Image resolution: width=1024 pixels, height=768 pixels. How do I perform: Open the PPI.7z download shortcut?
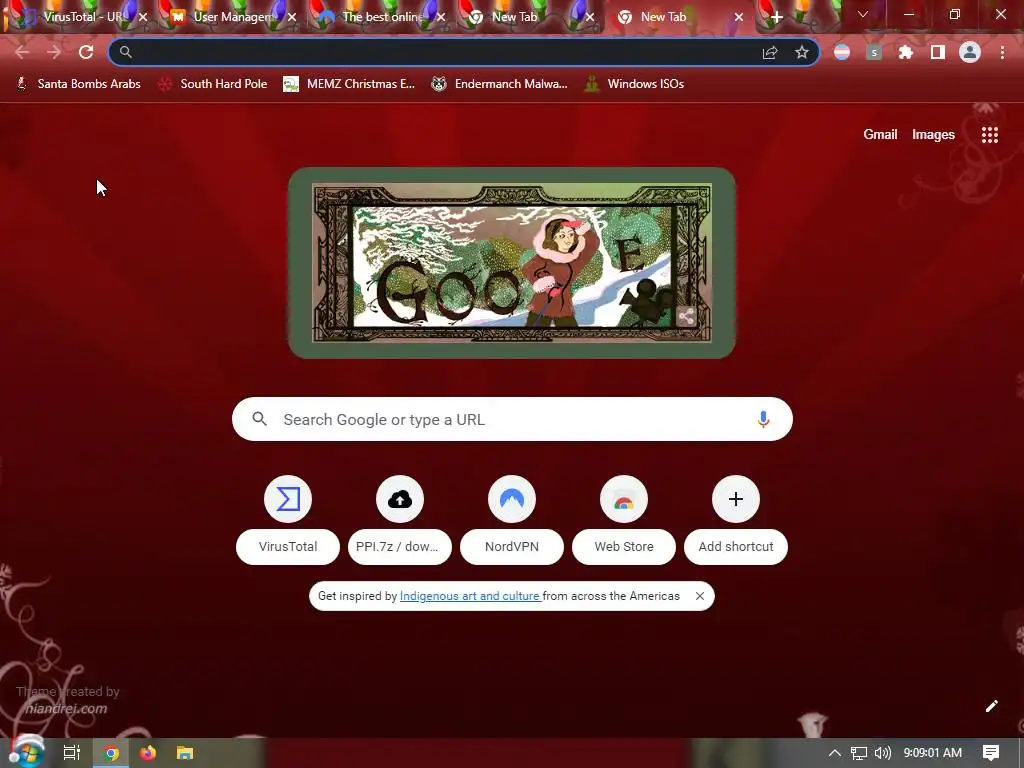coord(400,519)
